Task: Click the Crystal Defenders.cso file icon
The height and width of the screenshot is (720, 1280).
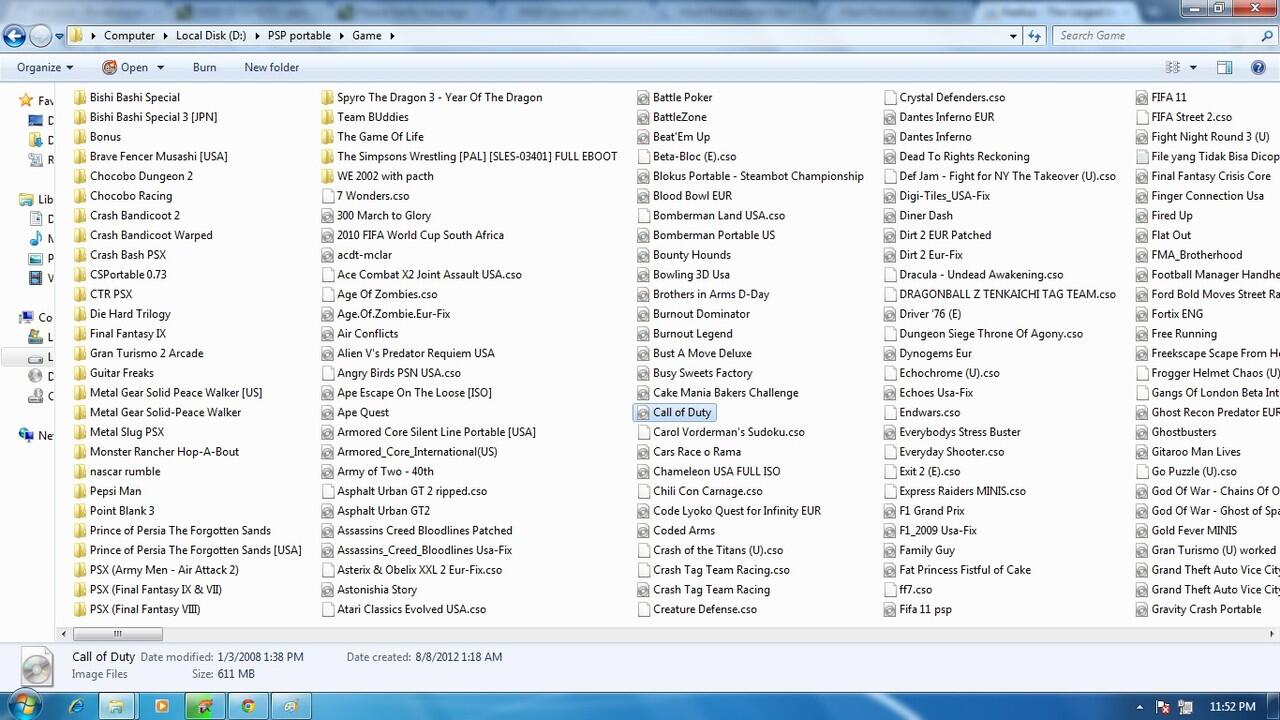Action: click(890, 97)
